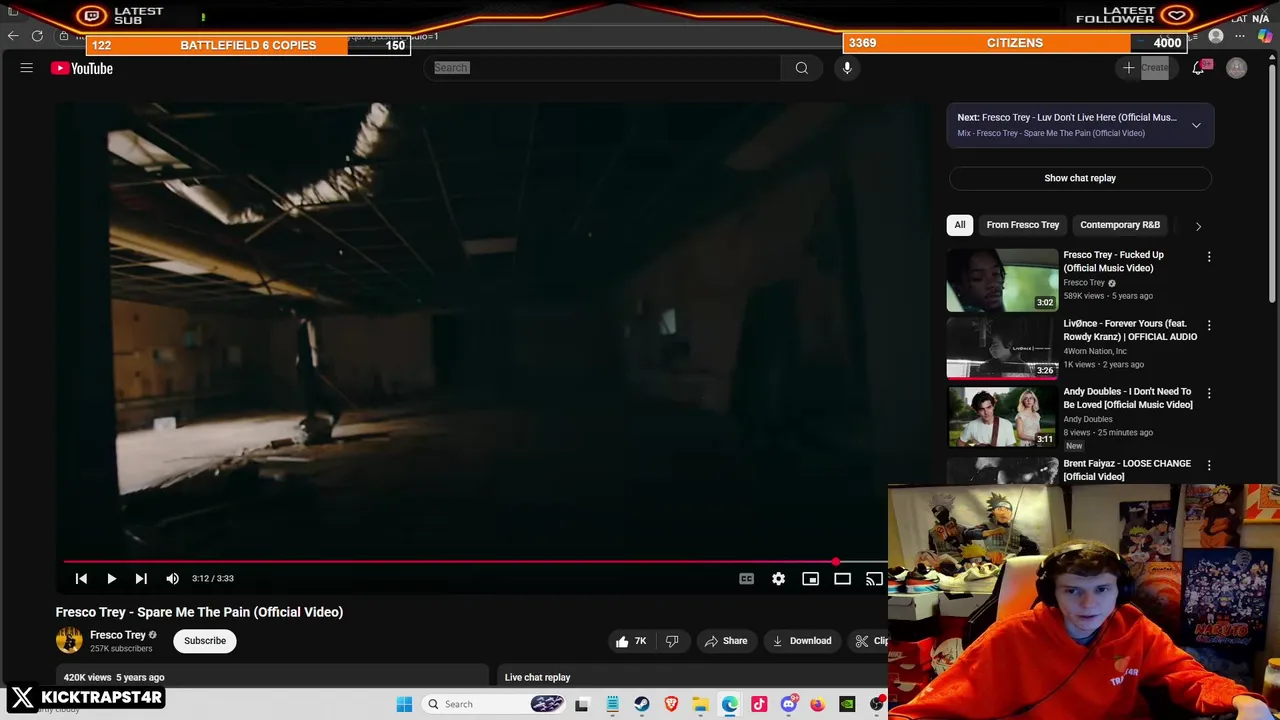Open NVIDIA app from the taskbar
The image size is (1280, 720).
[847, 704]
